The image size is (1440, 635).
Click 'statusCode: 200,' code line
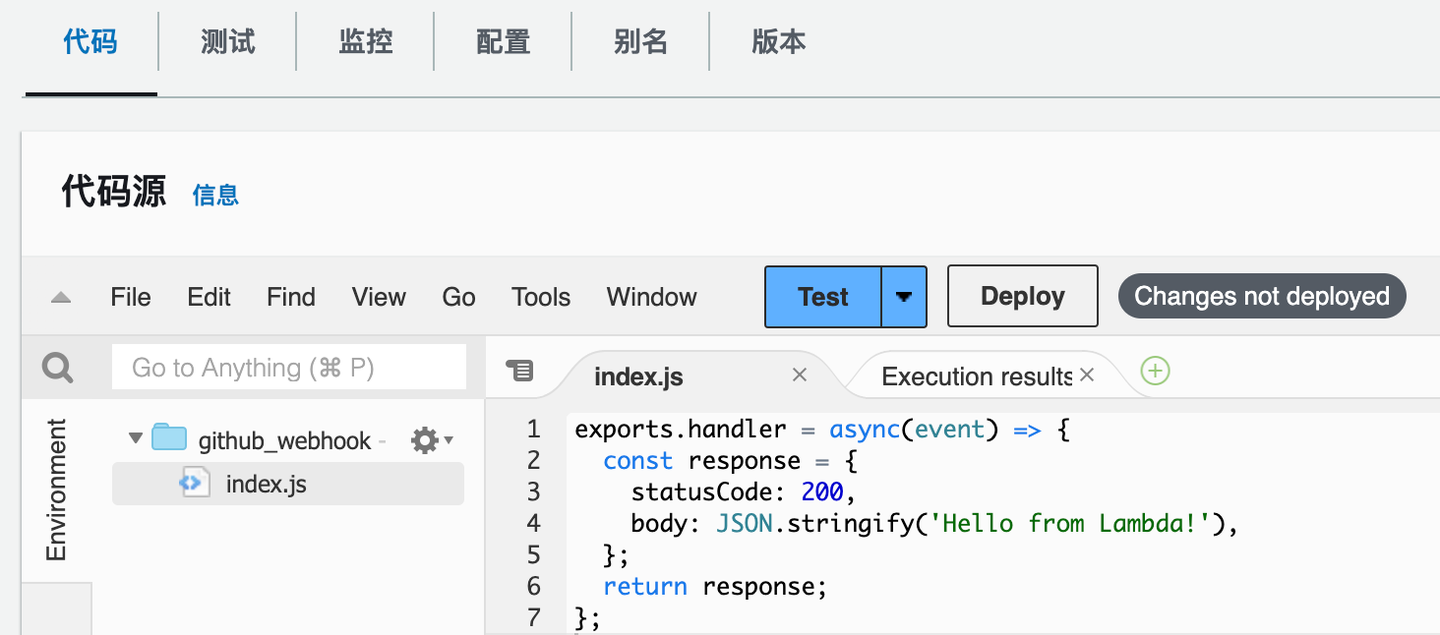click(744, 492)
